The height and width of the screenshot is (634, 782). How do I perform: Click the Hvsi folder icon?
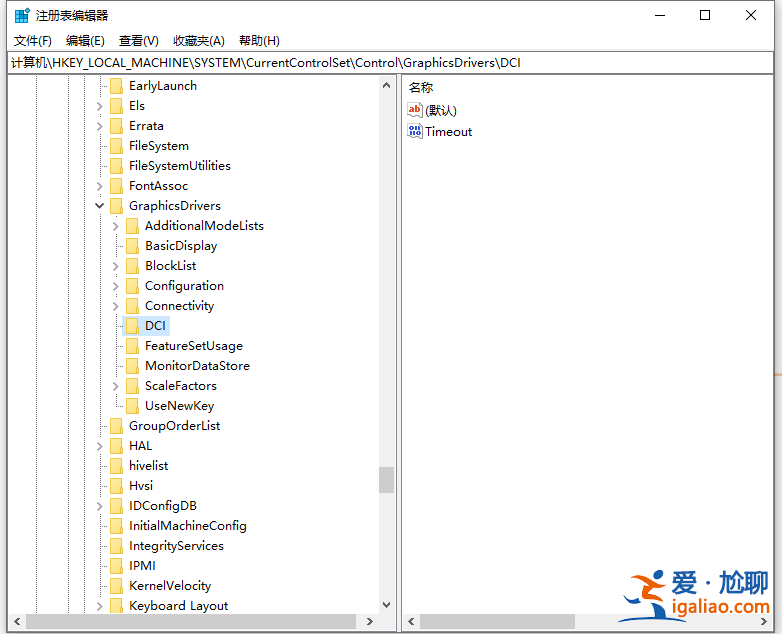(x=116, y=485)
